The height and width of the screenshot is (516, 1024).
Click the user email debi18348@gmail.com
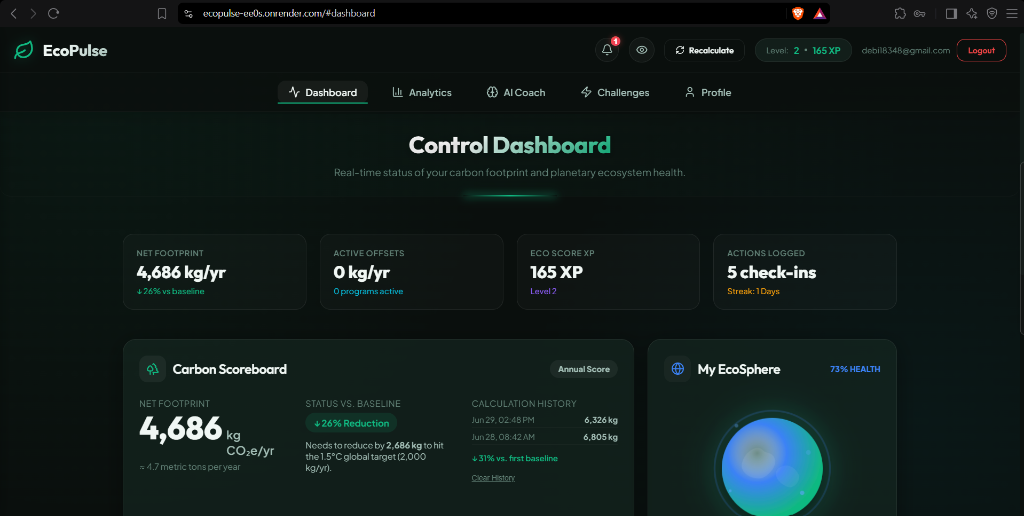905,50
